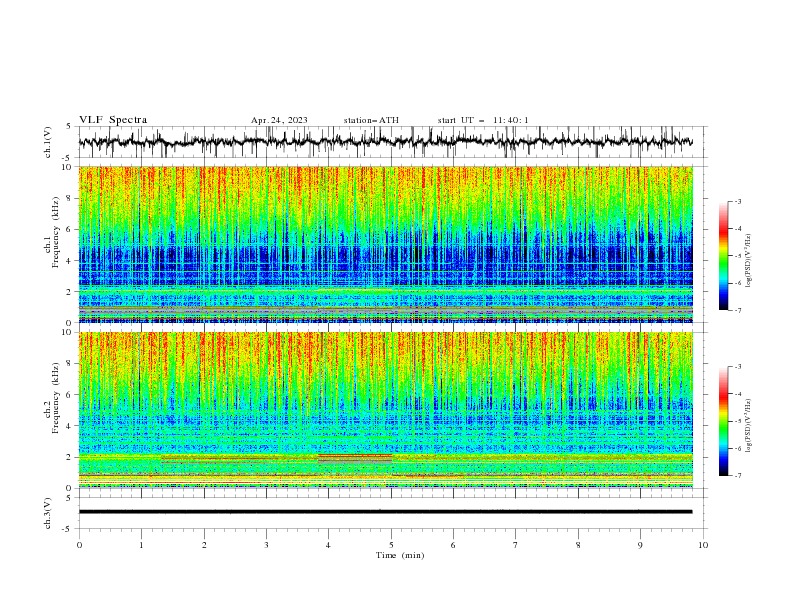Click the ch.3 flat voltage trace
The height and width of the screenshot is (612, 792).
385,512
